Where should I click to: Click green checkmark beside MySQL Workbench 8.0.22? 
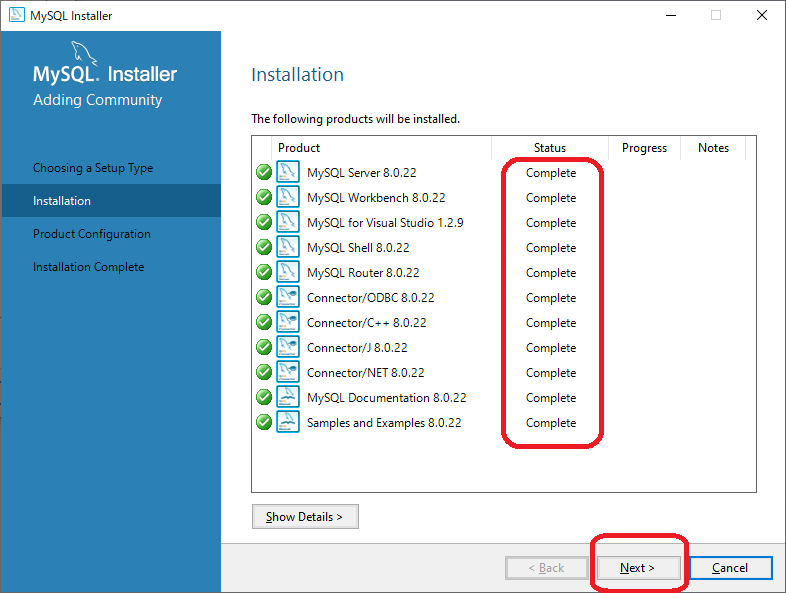264,197
